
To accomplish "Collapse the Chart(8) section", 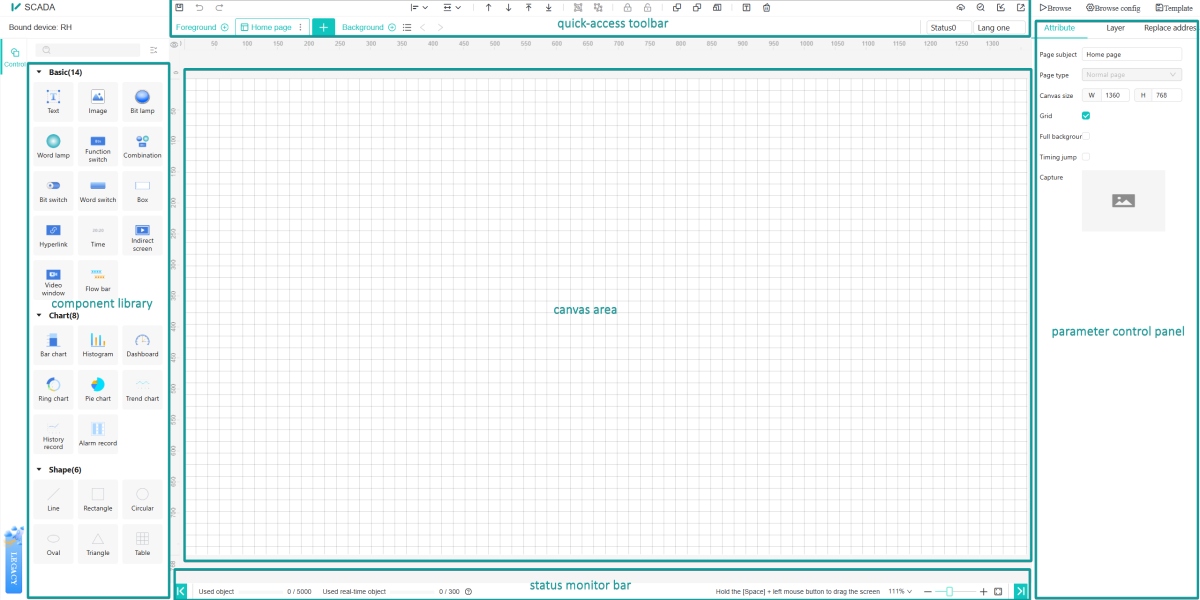I will pos(39,315).
